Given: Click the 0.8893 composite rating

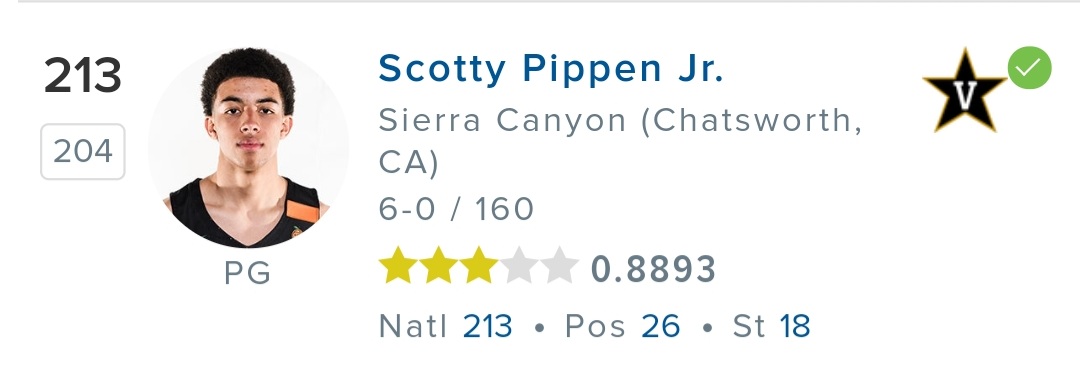Looking at the screenshot, I should pyautogui.click(x=653, y=269).
